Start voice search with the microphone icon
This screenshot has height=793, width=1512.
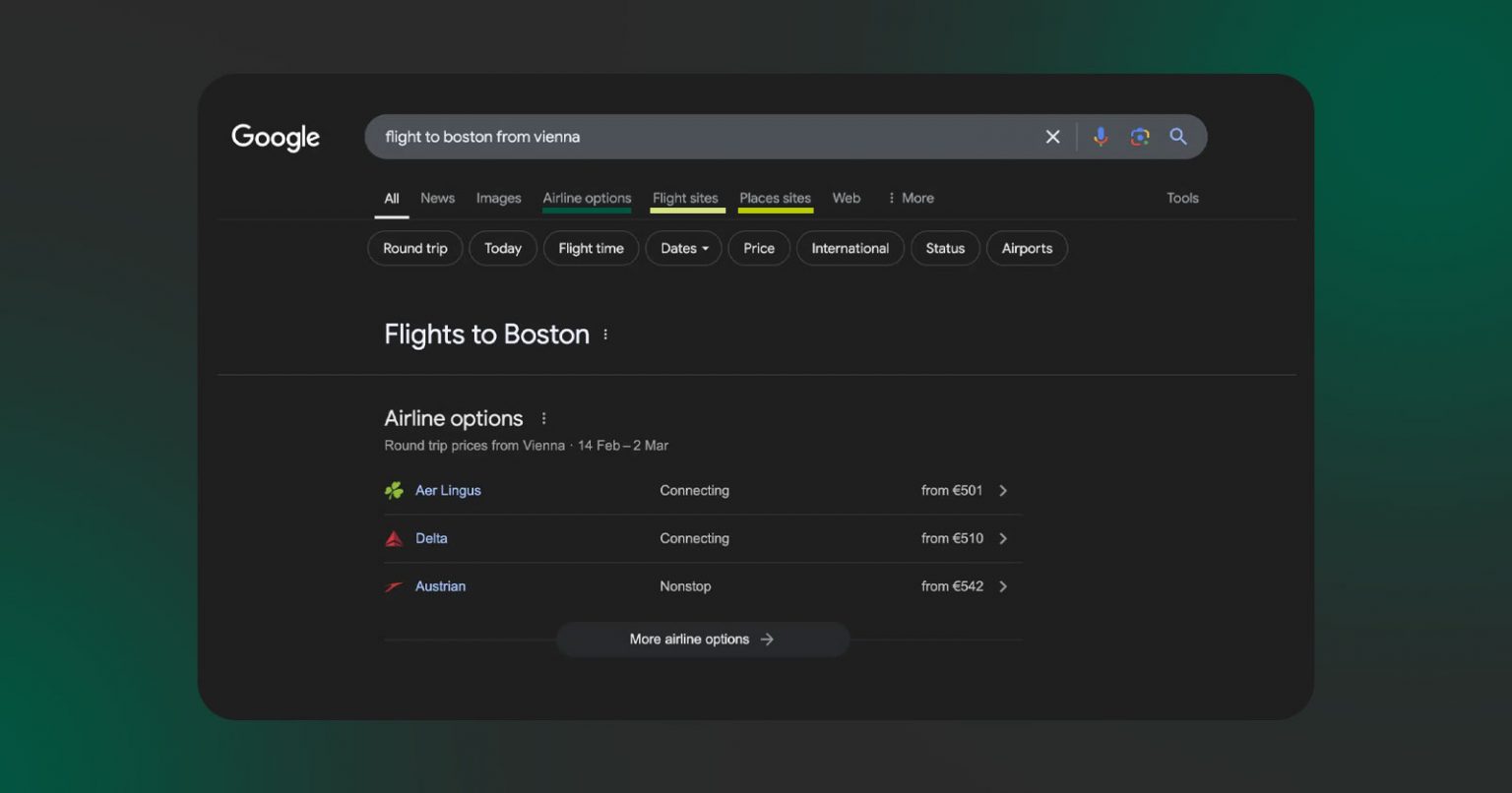[x=1101, y=137]
